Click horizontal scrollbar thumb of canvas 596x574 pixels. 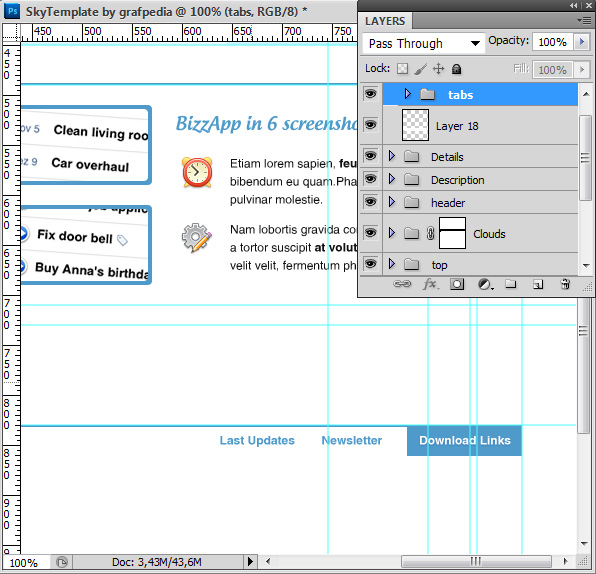tap(476, 561)
